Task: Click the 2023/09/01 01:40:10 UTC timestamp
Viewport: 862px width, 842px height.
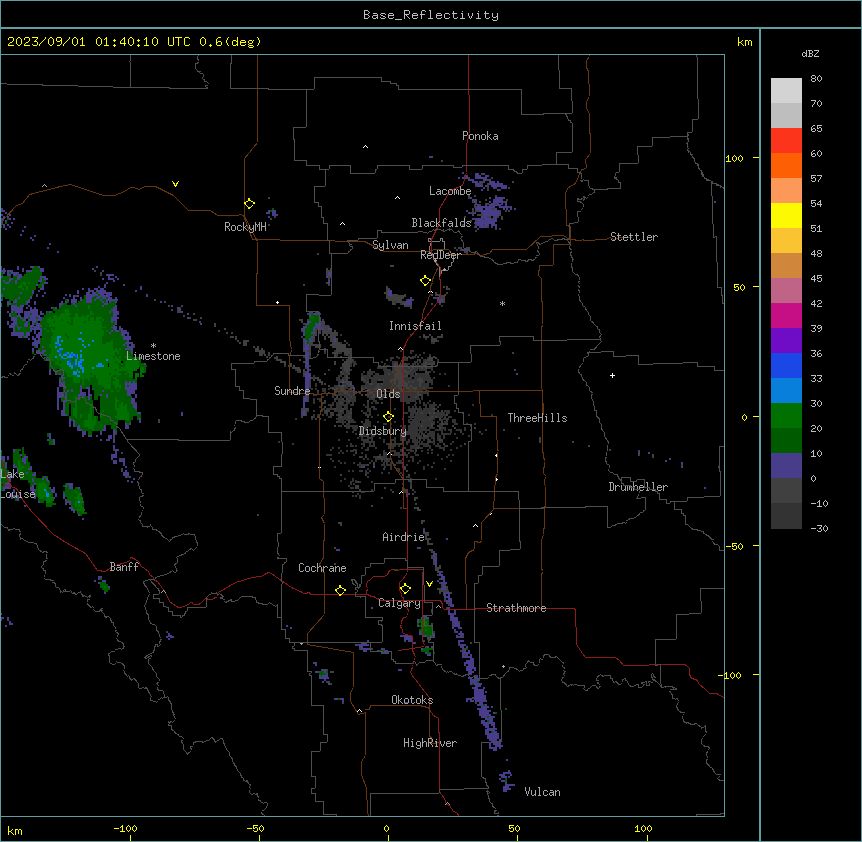Action: click(98, 42)
